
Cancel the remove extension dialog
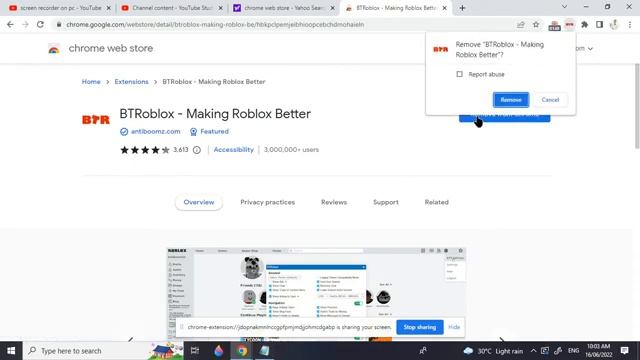(x=550, y=100)
